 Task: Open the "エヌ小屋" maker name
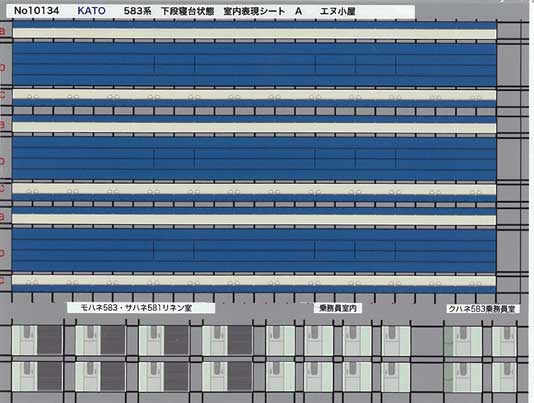click(337, 12)
